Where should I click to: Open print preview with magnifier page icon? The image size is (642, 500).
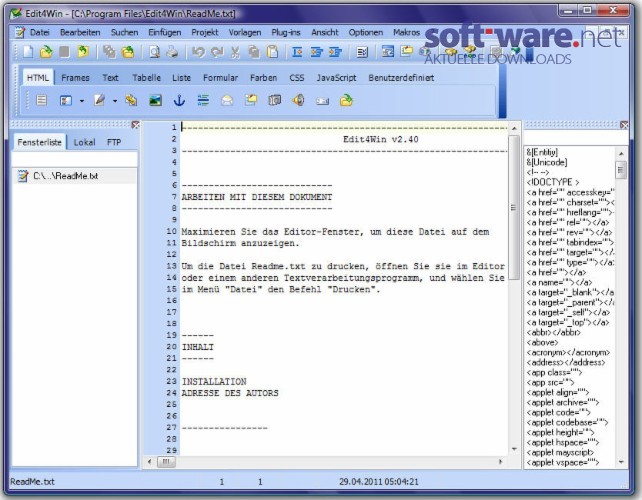click(x=154, y=52)
